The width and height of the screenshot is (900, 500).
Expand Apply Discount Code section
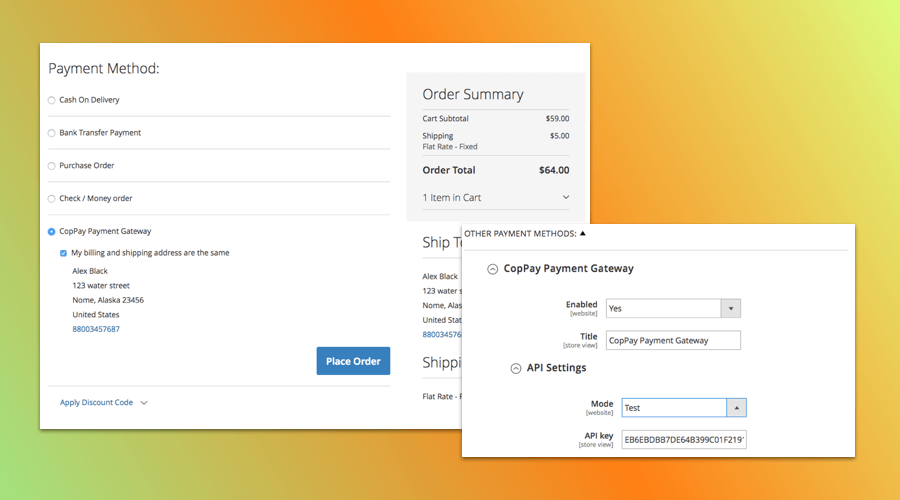(x=96, y=402)
